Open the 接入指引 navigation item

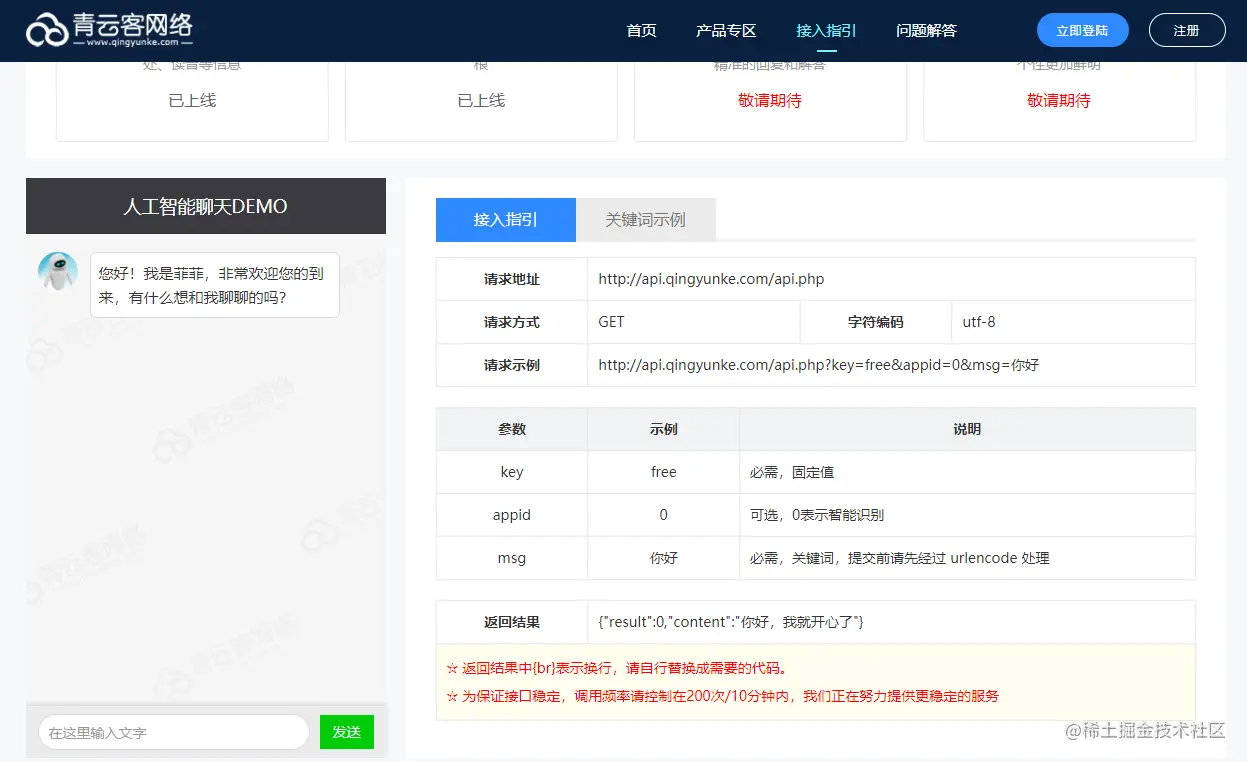[826, 30]
